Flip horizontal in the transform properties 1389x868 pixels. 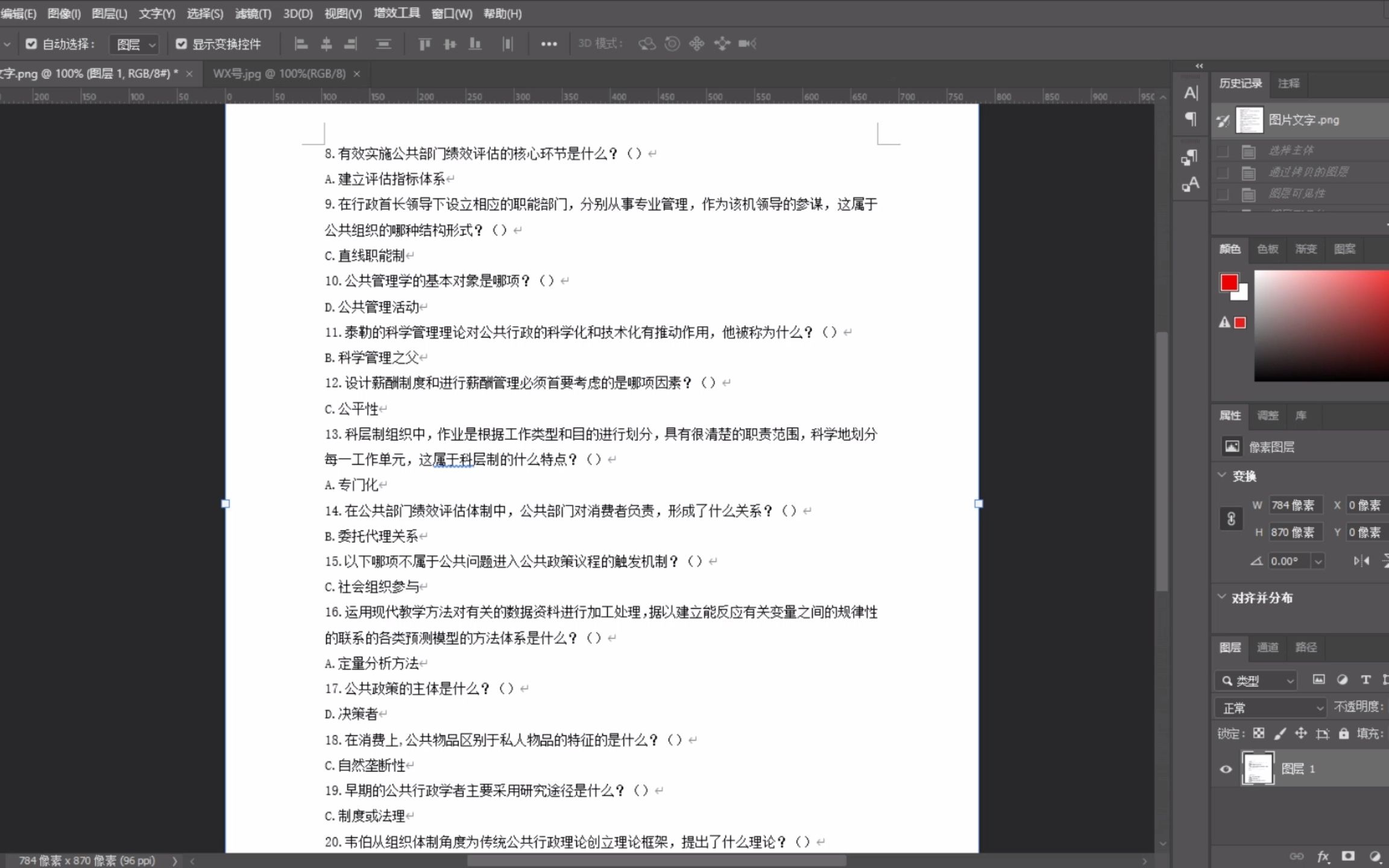(x=1361, y=561)
